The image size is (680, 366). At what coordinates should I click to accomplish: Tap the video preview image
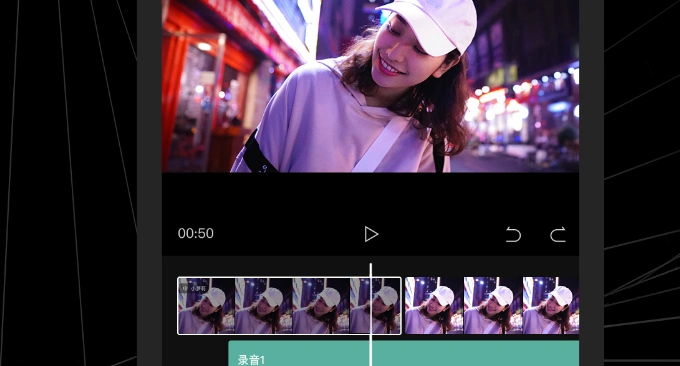click(370, 86)
